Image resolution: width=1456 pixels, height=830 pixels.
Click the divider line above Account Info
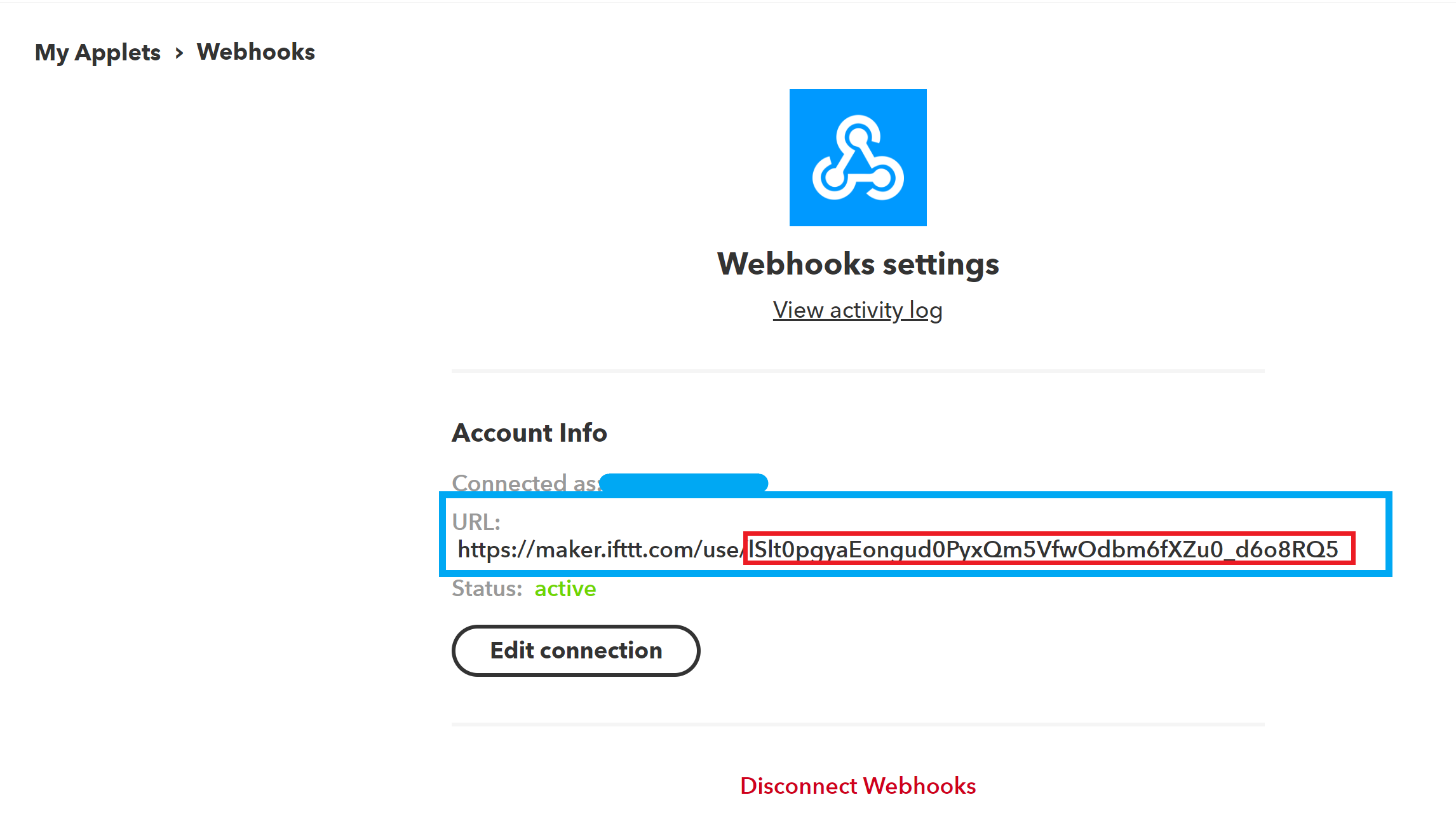tap(858, 371)
